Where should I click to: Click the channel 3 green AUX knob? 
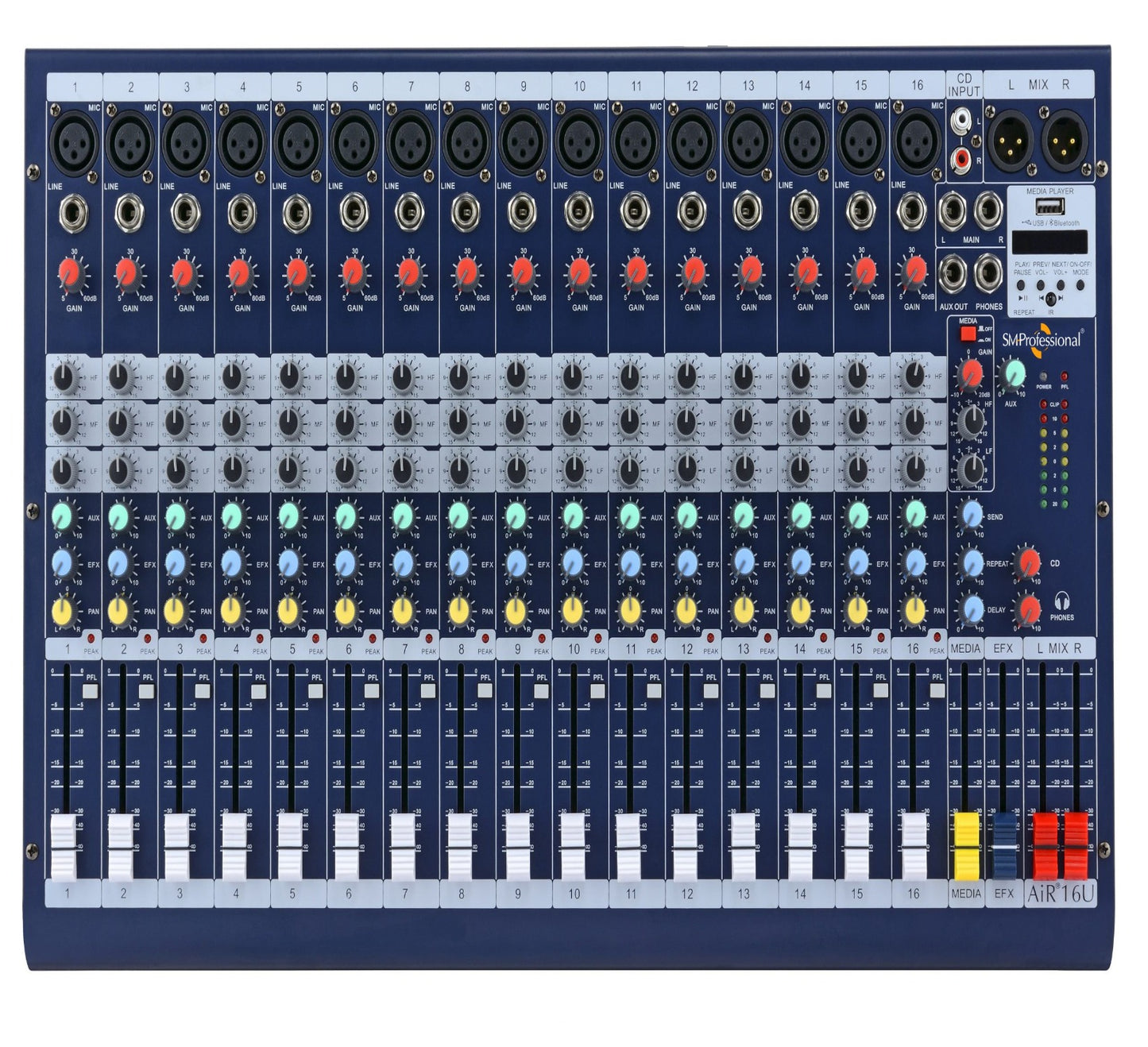click(174, 516)
